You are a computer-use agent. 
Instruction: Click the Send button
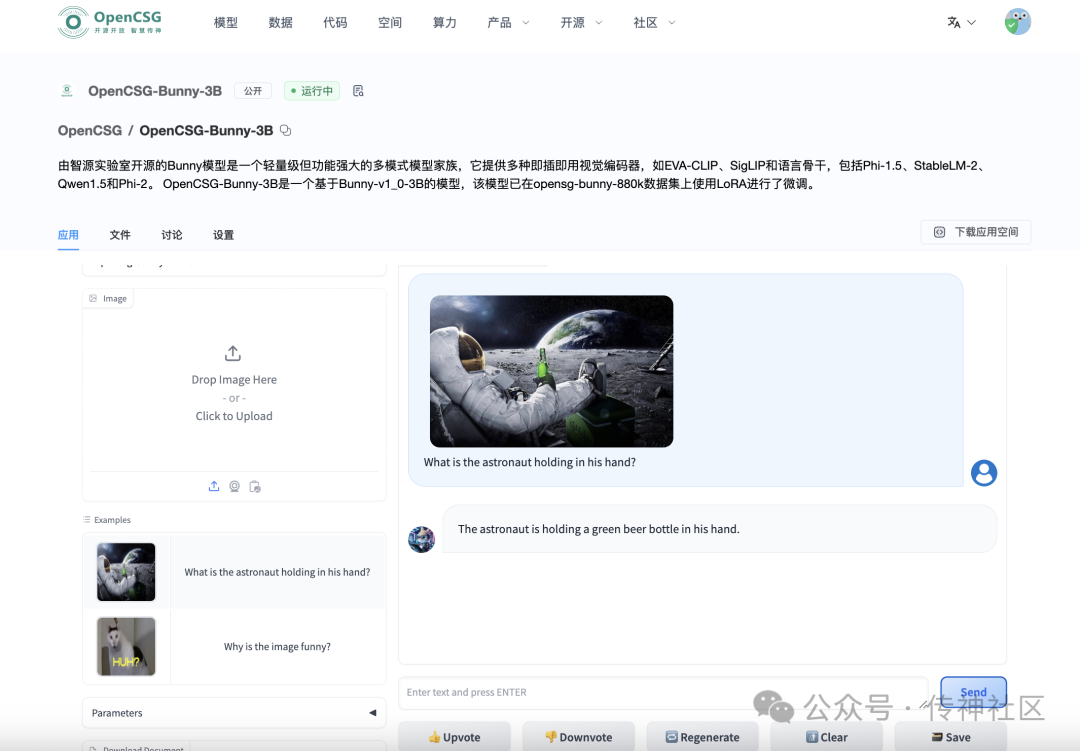point(973,692)
